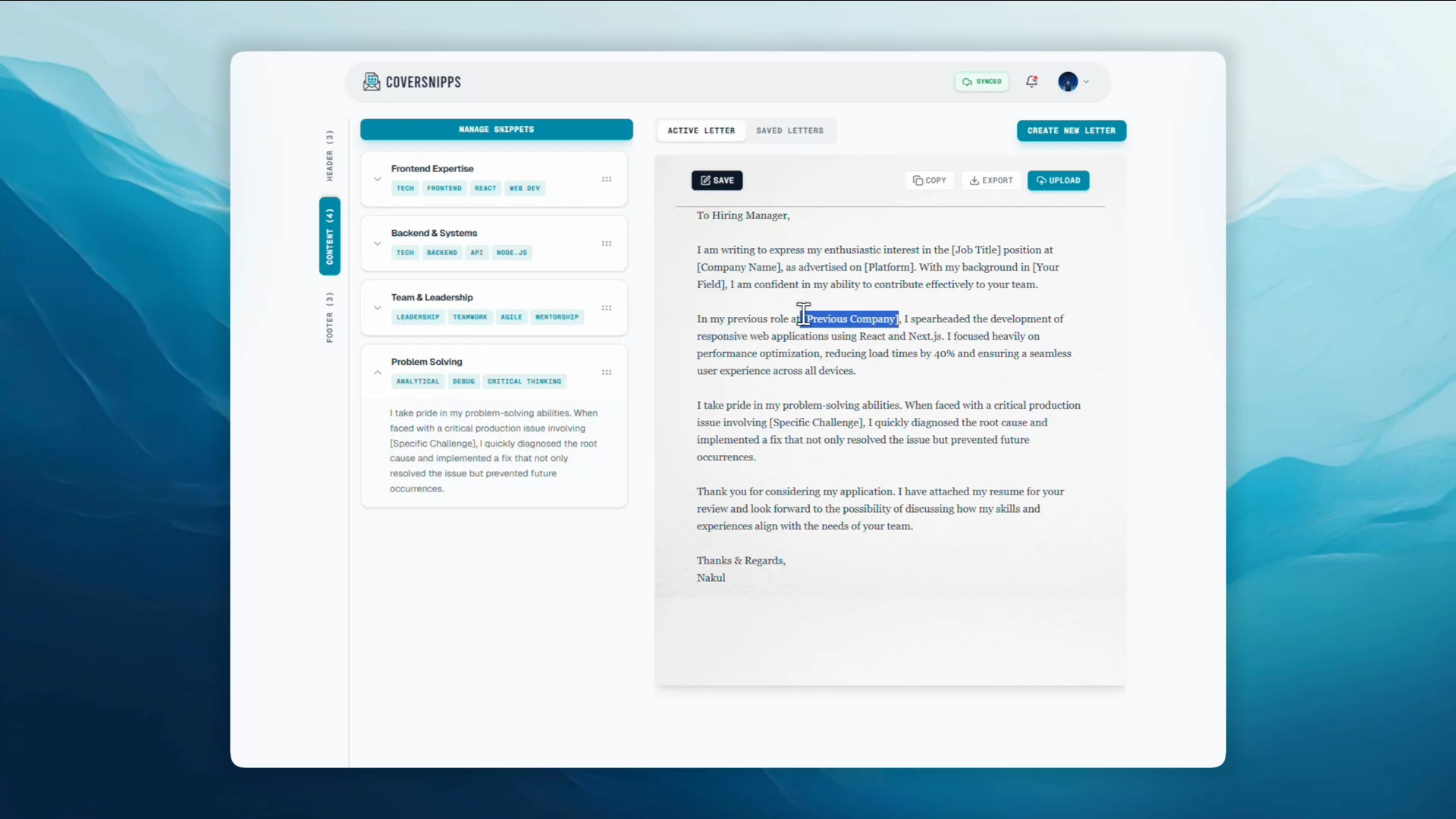Viewport: 1456px width, 819px height.
Task: Click the highlighted [Previous Company] placeholder
Action: (x=851, y=318)
